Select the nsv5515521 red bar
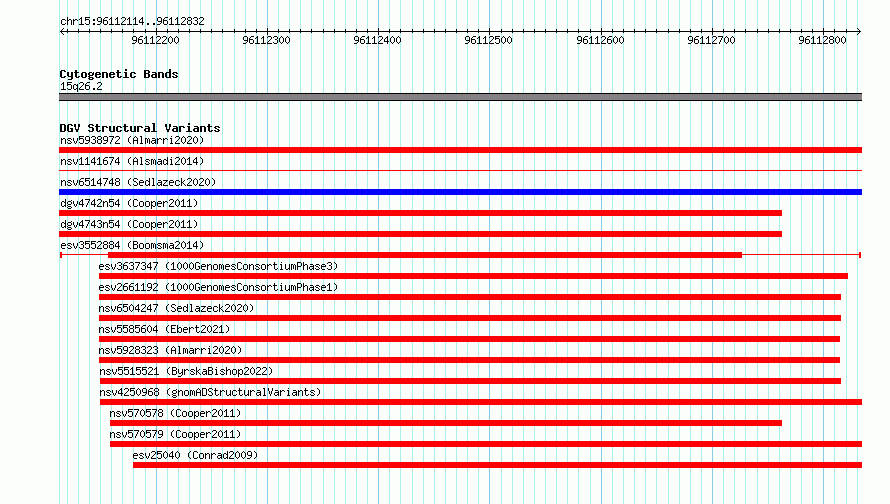Screen dimensions: 890x504 pos(471,381)
